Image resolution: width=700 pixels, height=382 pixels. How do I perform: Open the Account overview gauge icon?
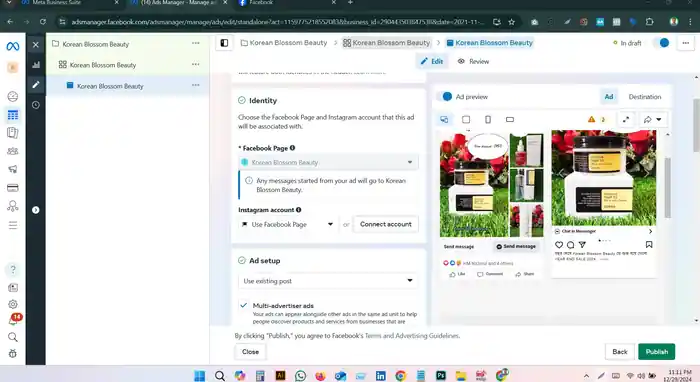(12, 96)
